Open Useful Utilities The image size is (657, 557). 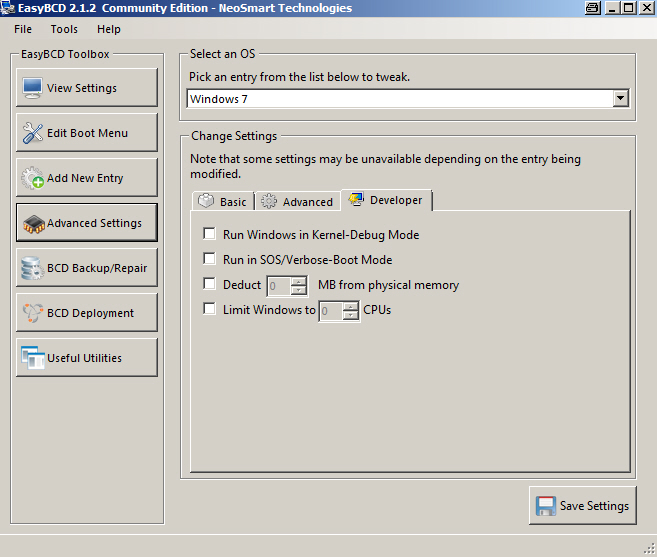87,358
